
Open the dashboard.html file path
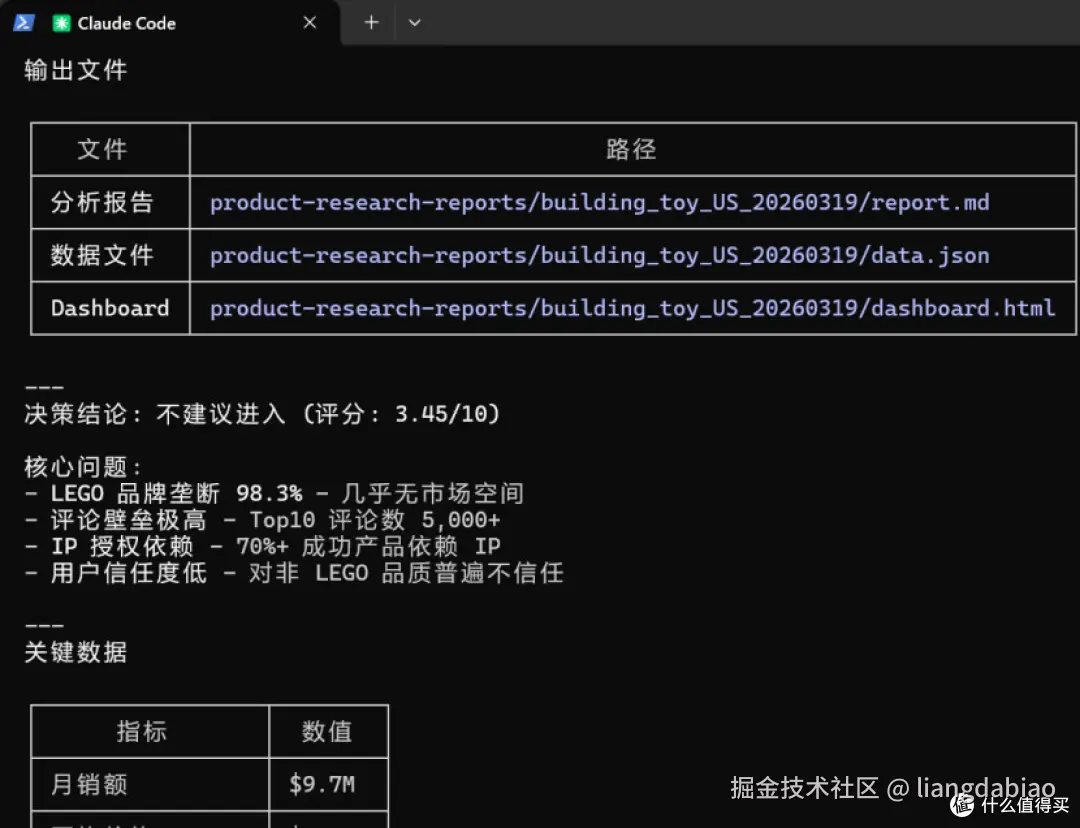632,308
